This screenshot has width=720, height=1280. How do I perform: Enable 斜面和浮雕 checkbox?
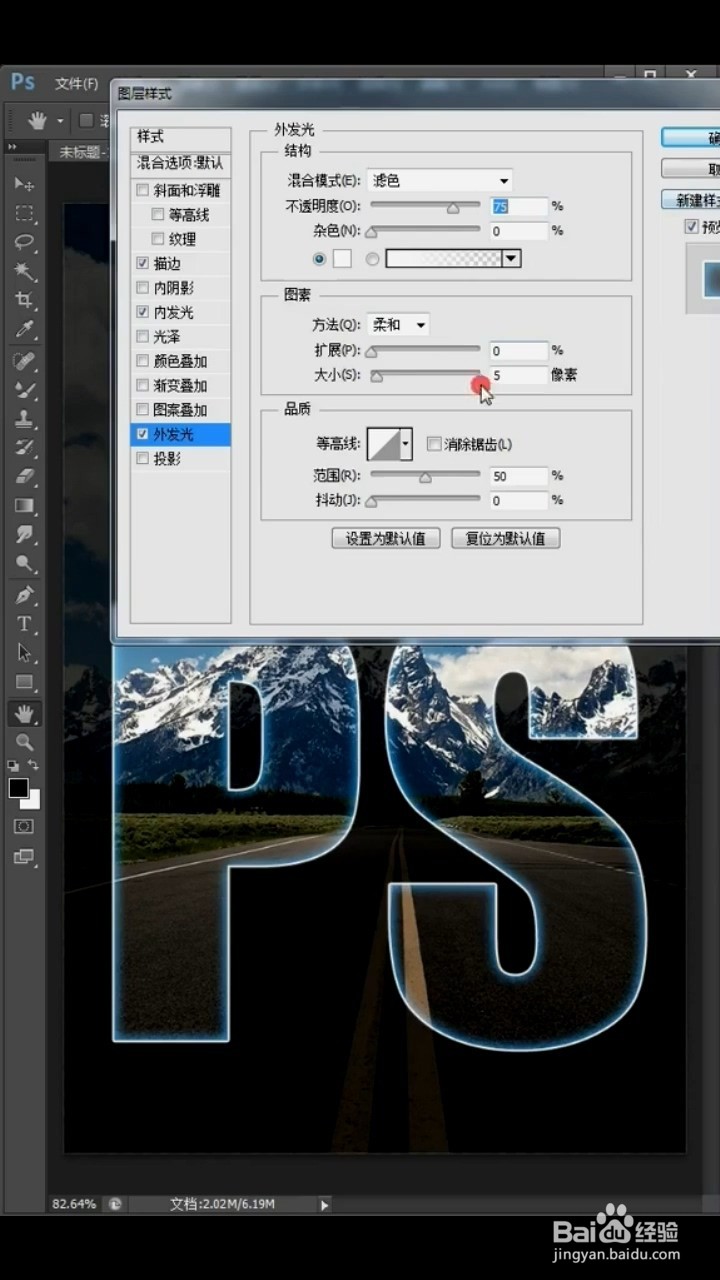[143, 190]
